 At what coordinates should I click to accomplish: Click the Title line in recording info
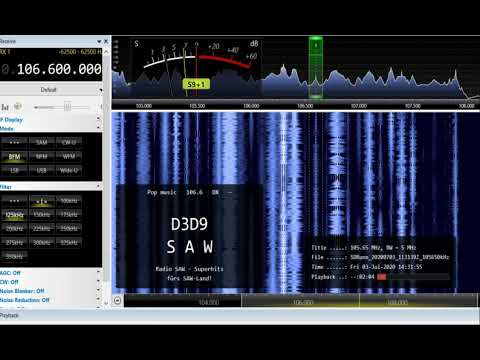click(364, 248)
